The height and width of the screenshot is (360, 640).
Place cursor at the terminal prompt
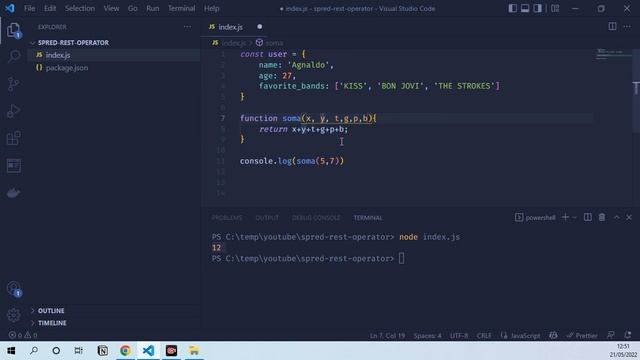pyautogui.click(x=401, y=258)
